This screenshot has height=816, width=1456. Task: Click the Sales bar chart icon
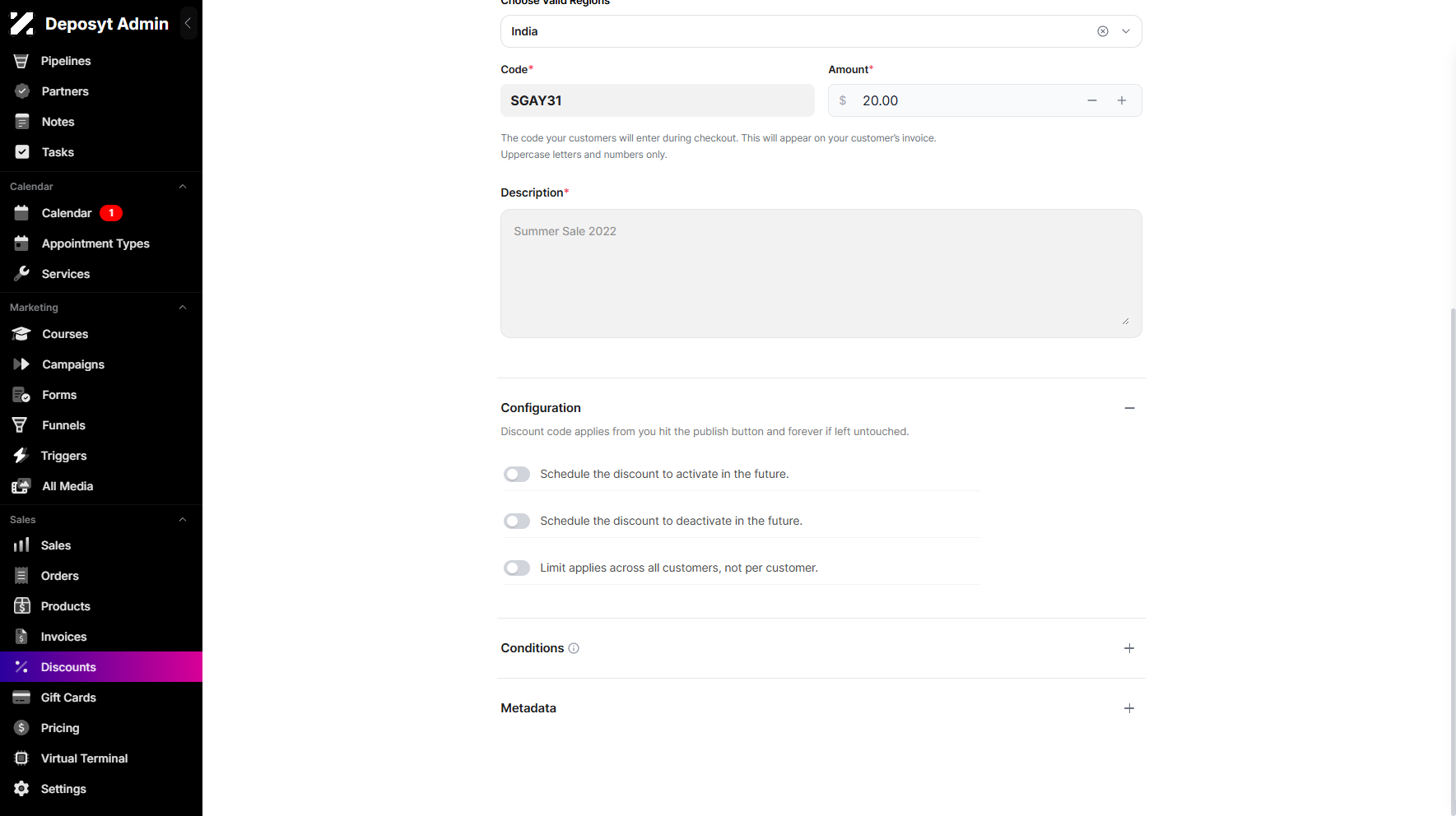coord(21,545)
